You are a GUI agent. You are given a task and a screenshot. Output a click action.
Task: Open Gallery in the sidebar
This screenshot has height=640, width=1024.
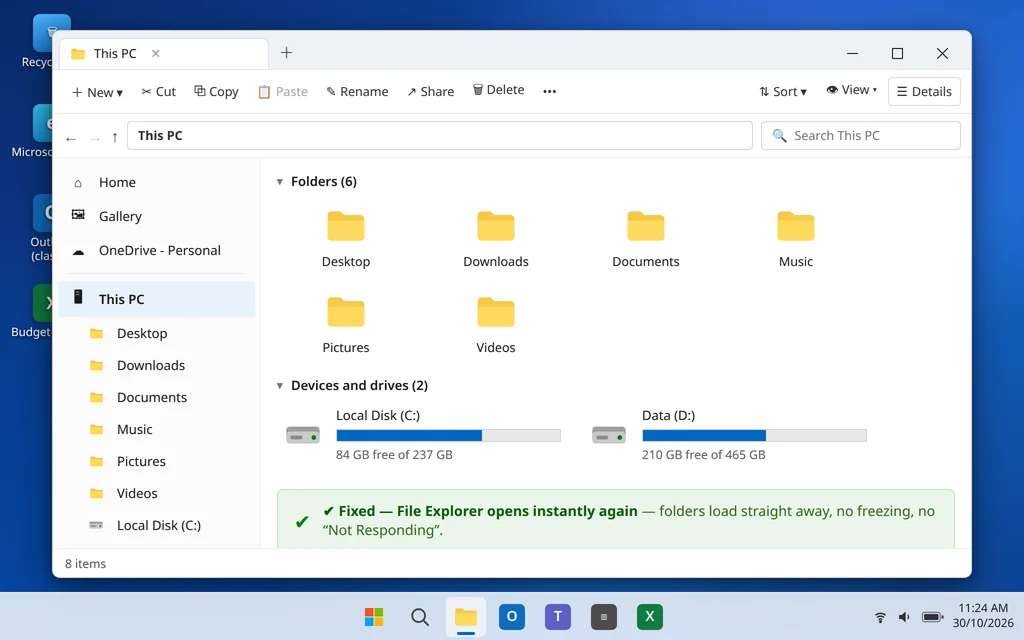[x=157, y=216]
